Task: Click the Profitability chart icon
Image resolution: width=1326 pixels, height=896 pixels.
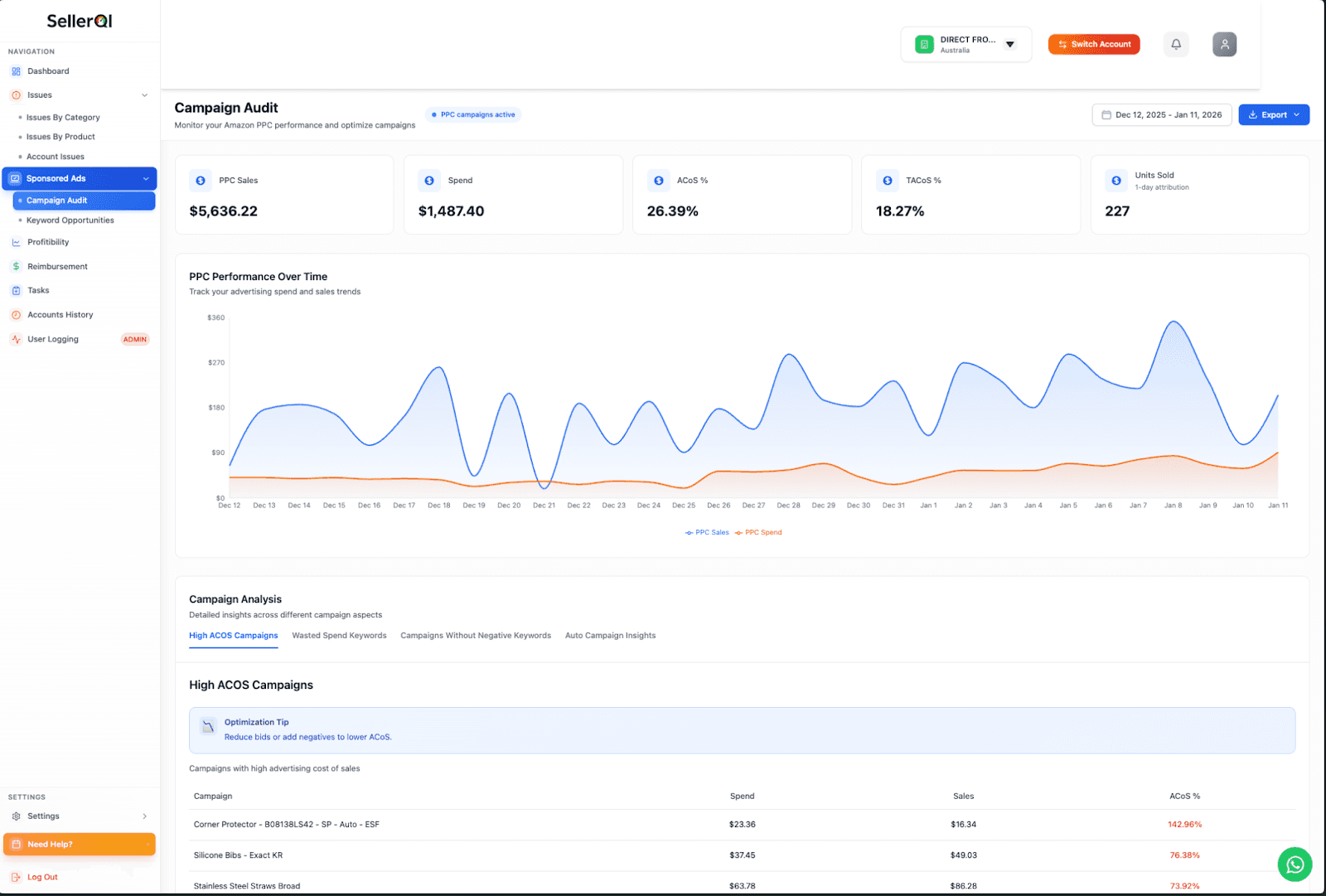Action: coord(16,242)
